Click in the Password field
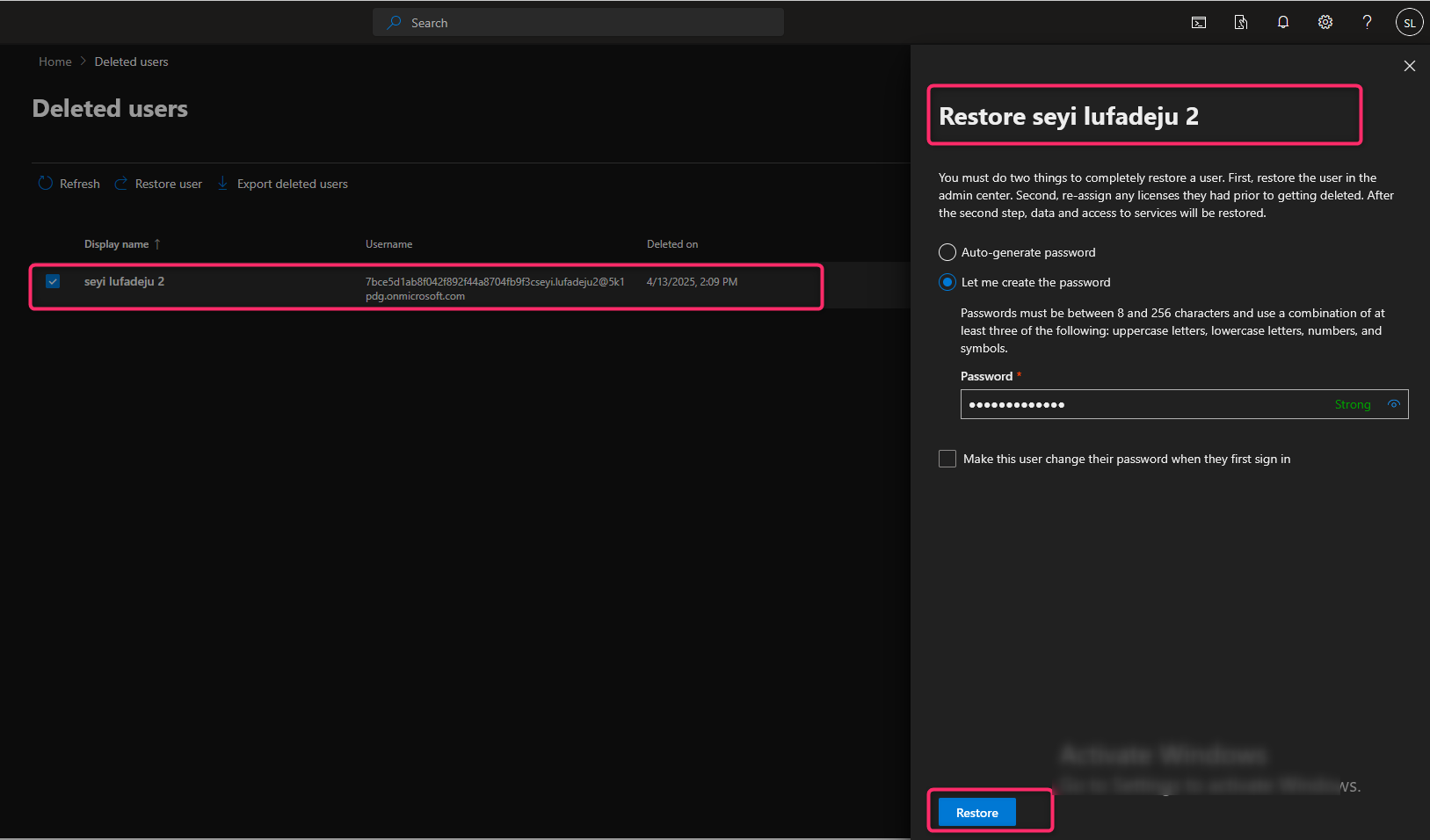This screenshot has width=1430, height=840. [x=1184, y=404]
